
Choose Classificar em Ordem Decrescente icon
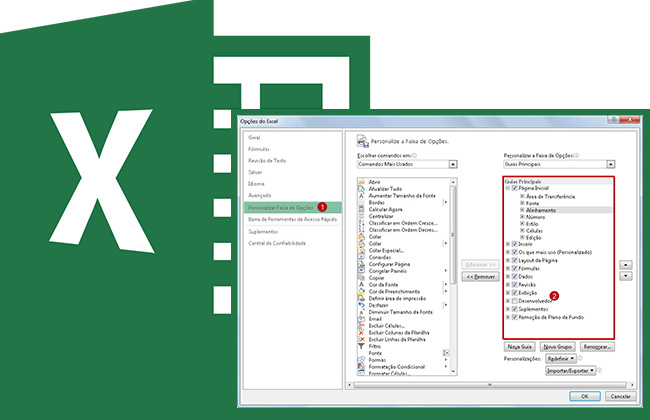pos(361,230)
